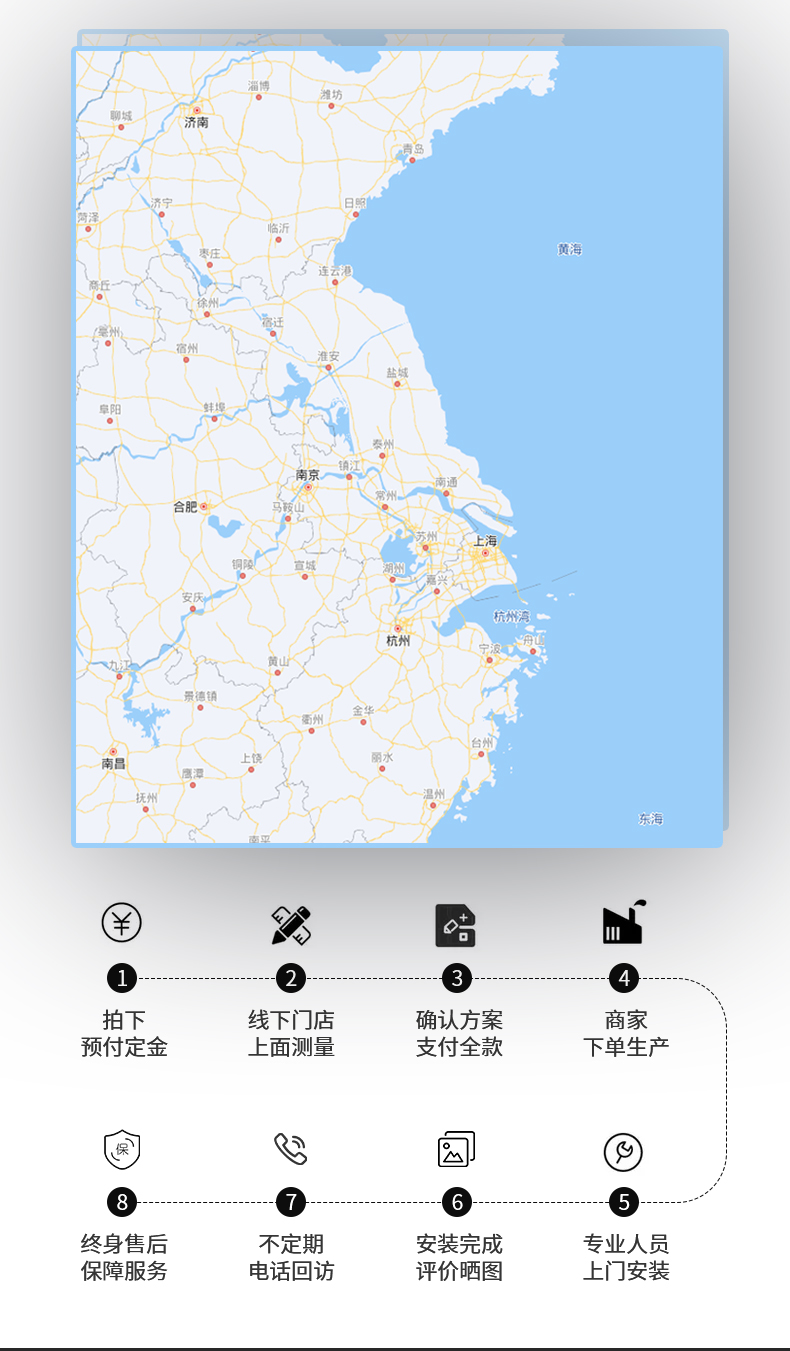The width and height of the screenshot is (790, 1351).
Task: Click the shield warranty icon
Action: [x=122, y=1149]
